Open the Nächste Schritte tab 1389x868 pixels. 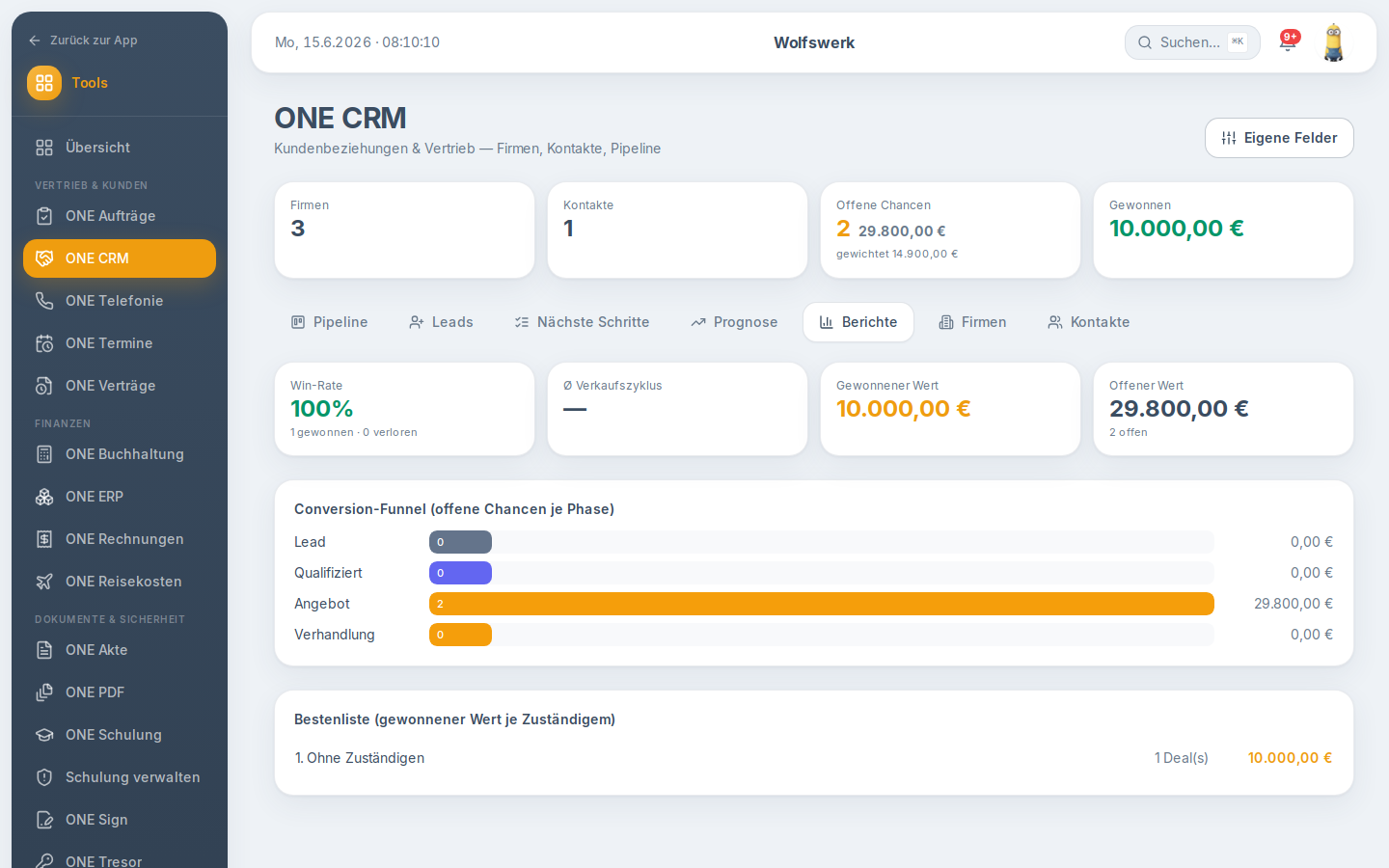[582, 322]
